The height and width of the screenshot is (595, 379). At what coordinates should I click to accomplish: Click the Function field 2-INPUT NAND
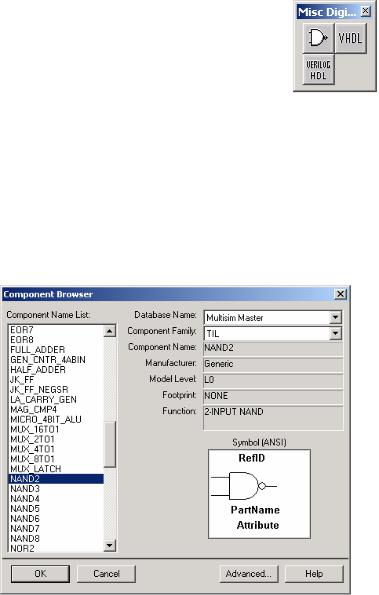(273, 418)
